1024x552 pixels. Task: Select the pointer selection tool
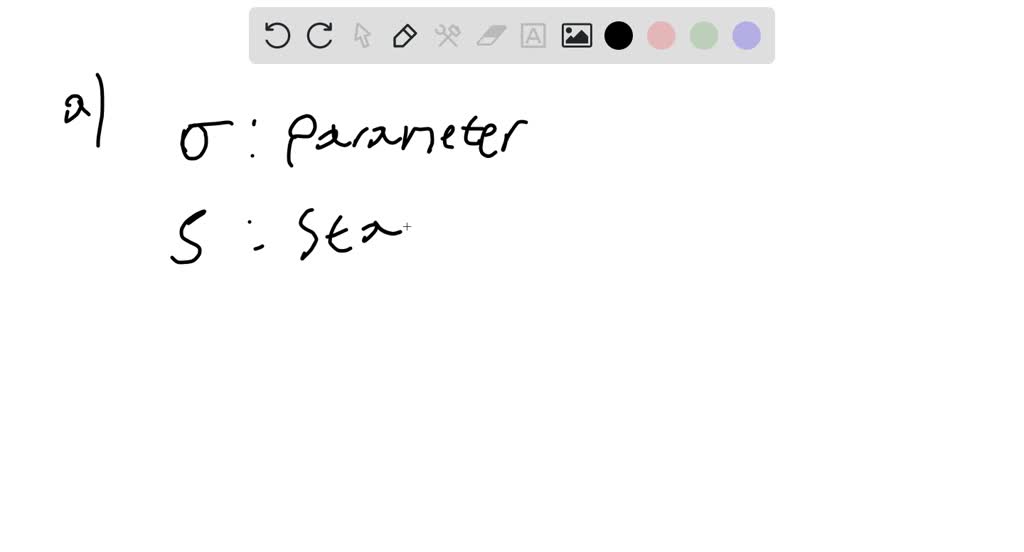(362, 35)
